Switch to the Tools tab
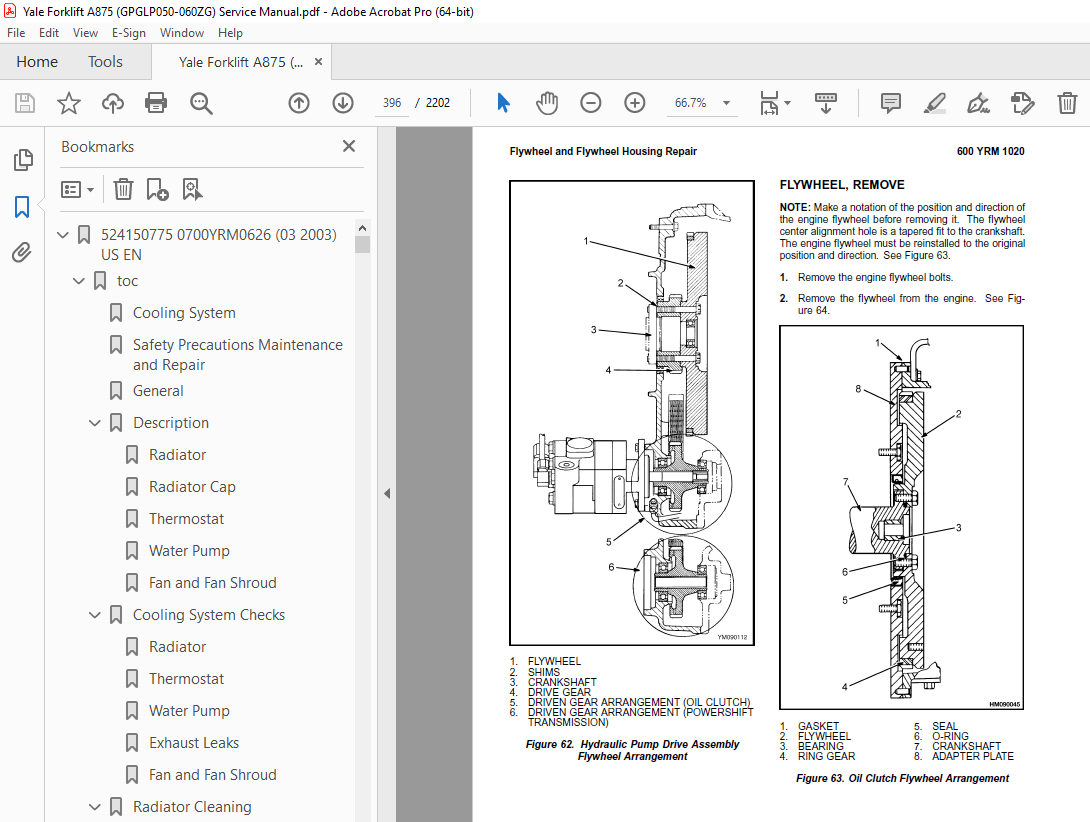 (x=105, y=62)
